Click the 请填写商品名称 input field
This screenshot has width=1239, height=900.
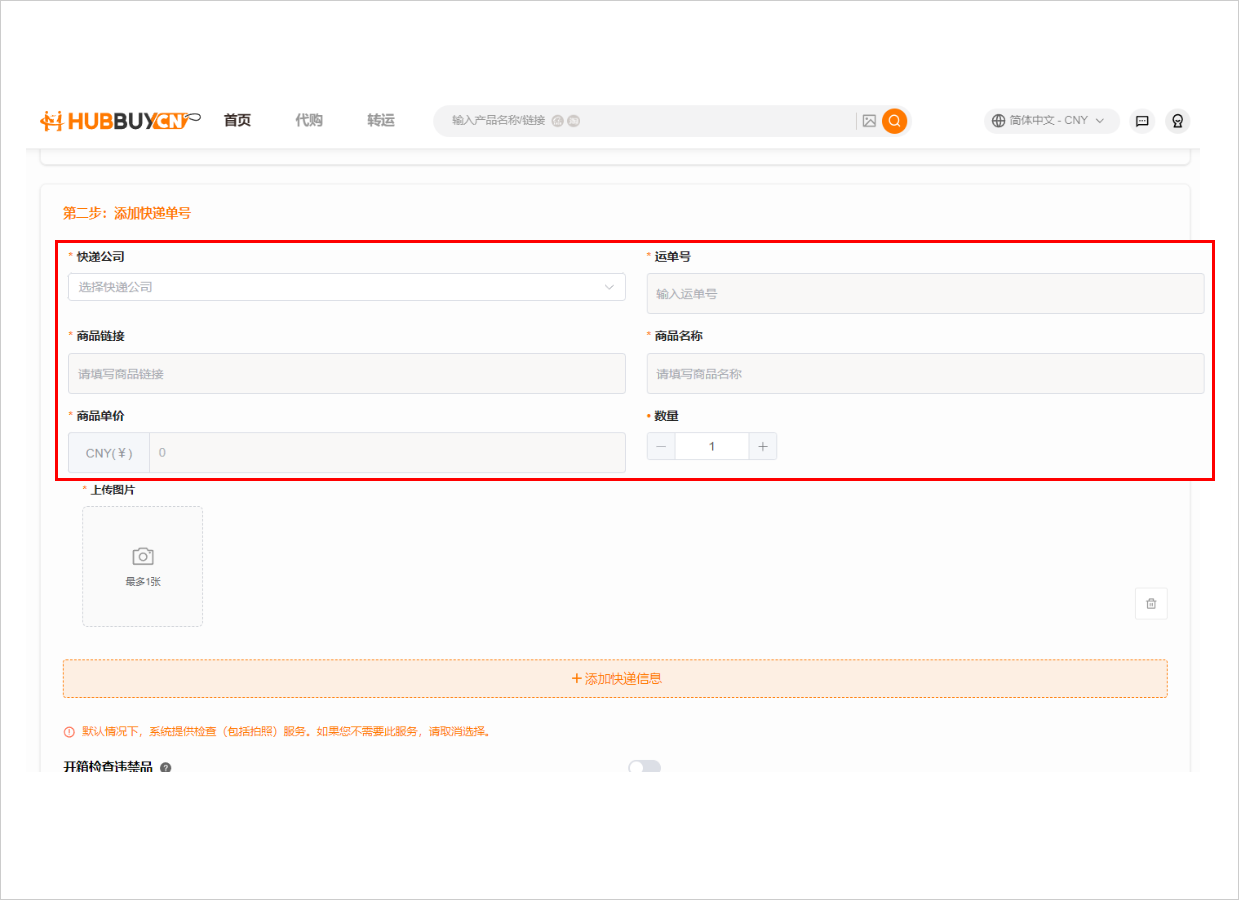(925, 374)
